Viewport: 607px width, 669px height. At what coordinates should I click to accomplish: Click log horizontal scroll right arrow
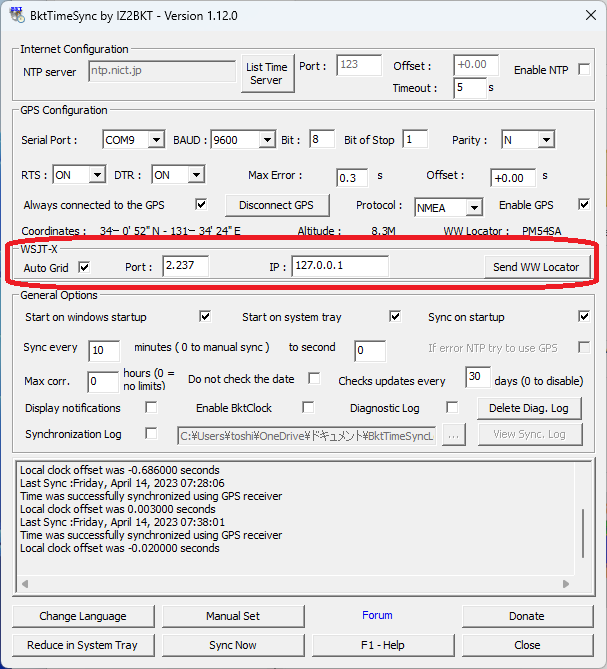click(566, 584)
